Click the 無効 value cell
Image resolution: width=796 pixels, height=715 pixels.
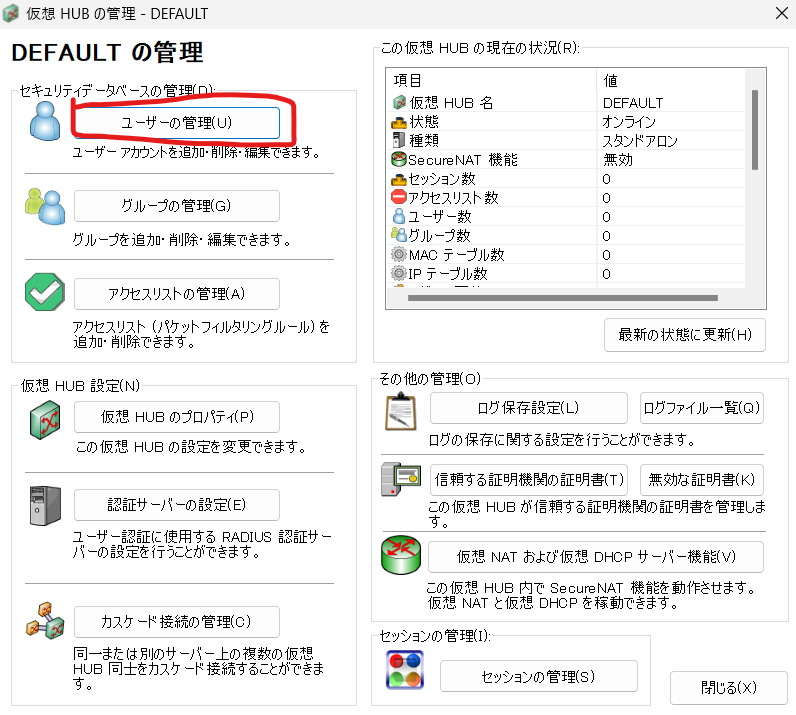coord(618,160)
